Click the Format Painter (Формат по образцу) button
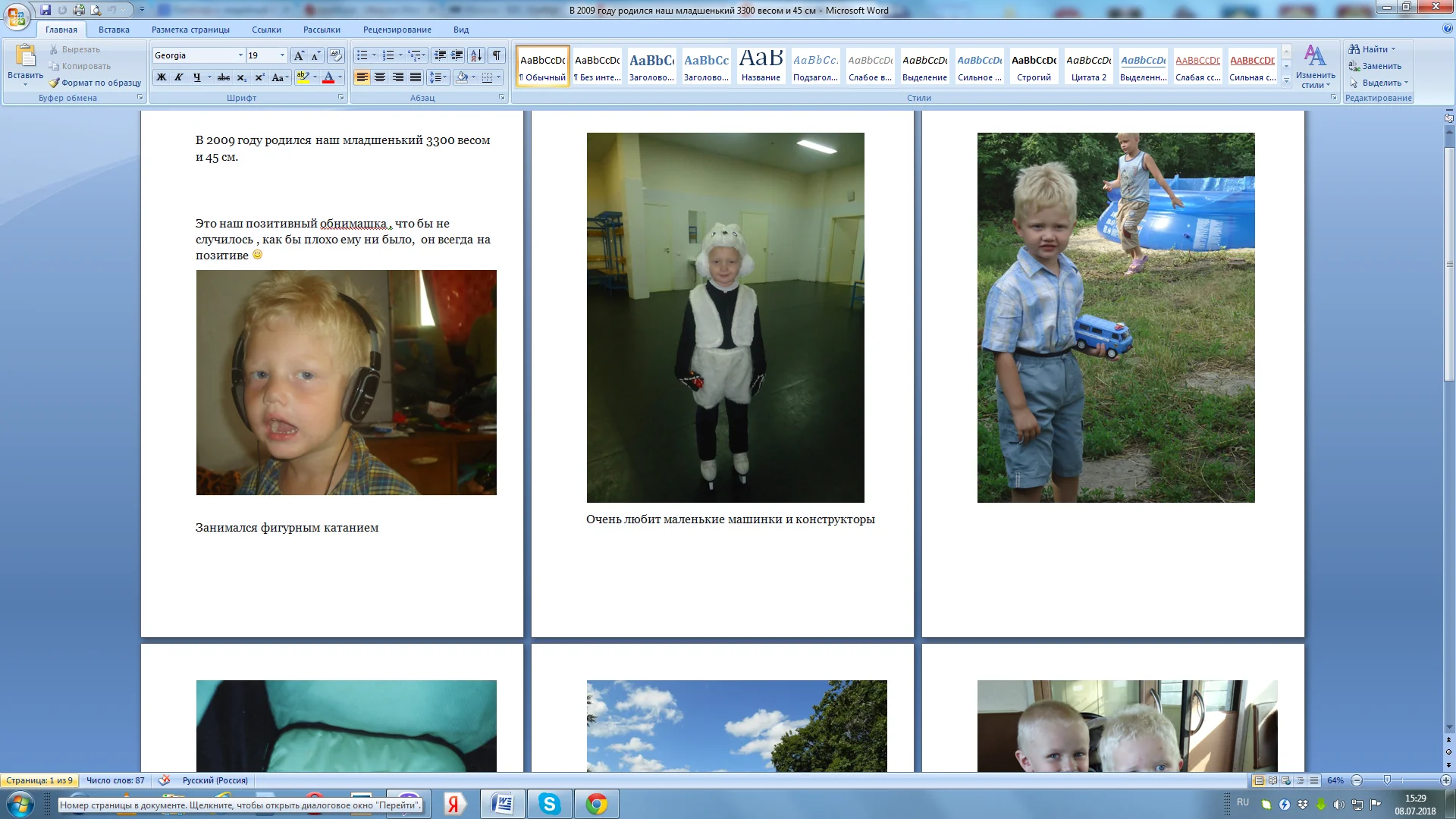1456x819 pixels. point(95,83)
